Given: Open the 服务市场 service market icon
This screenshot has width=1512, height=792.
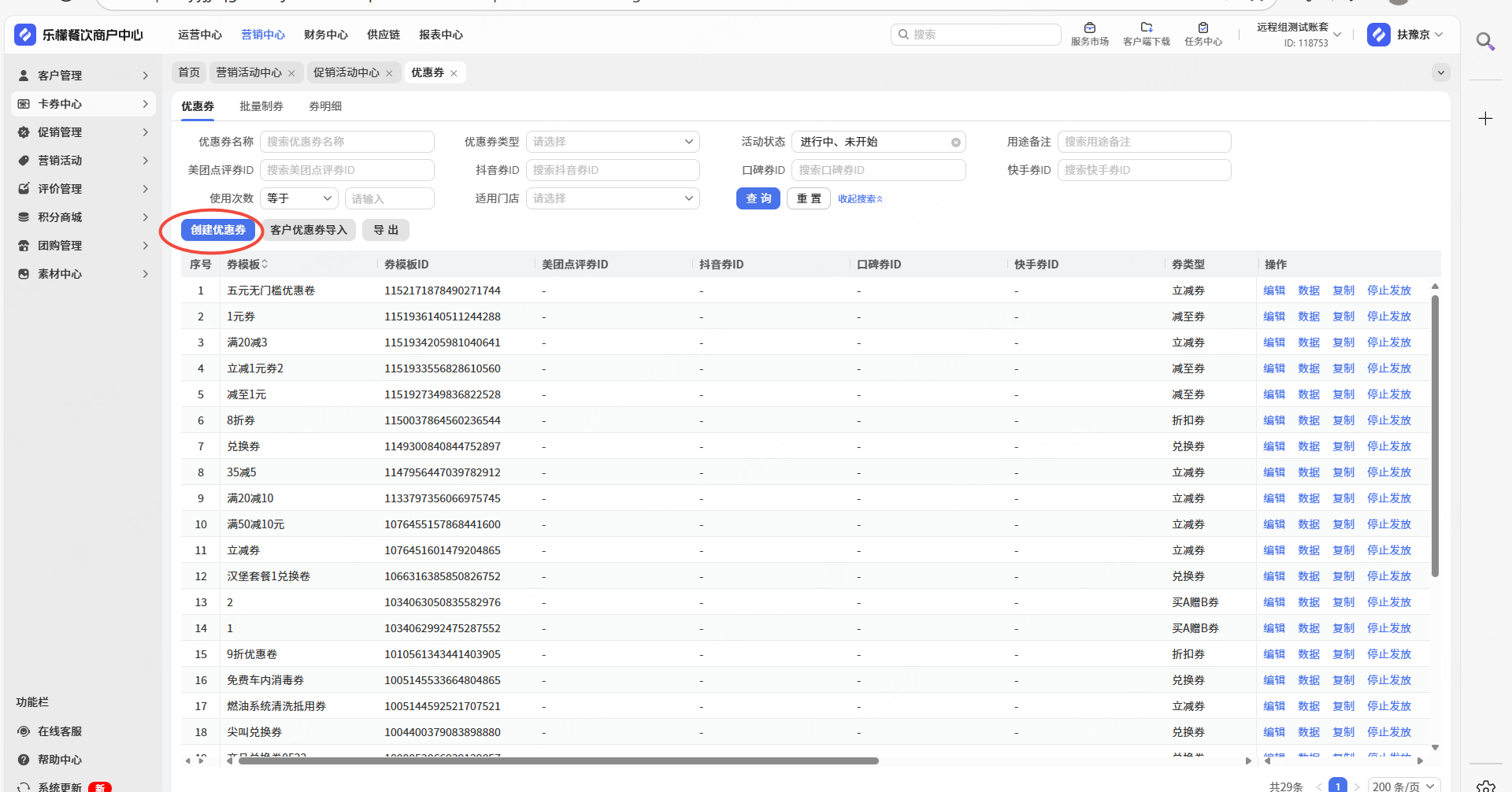Looking at the screenshot, I should (1089, 28).
